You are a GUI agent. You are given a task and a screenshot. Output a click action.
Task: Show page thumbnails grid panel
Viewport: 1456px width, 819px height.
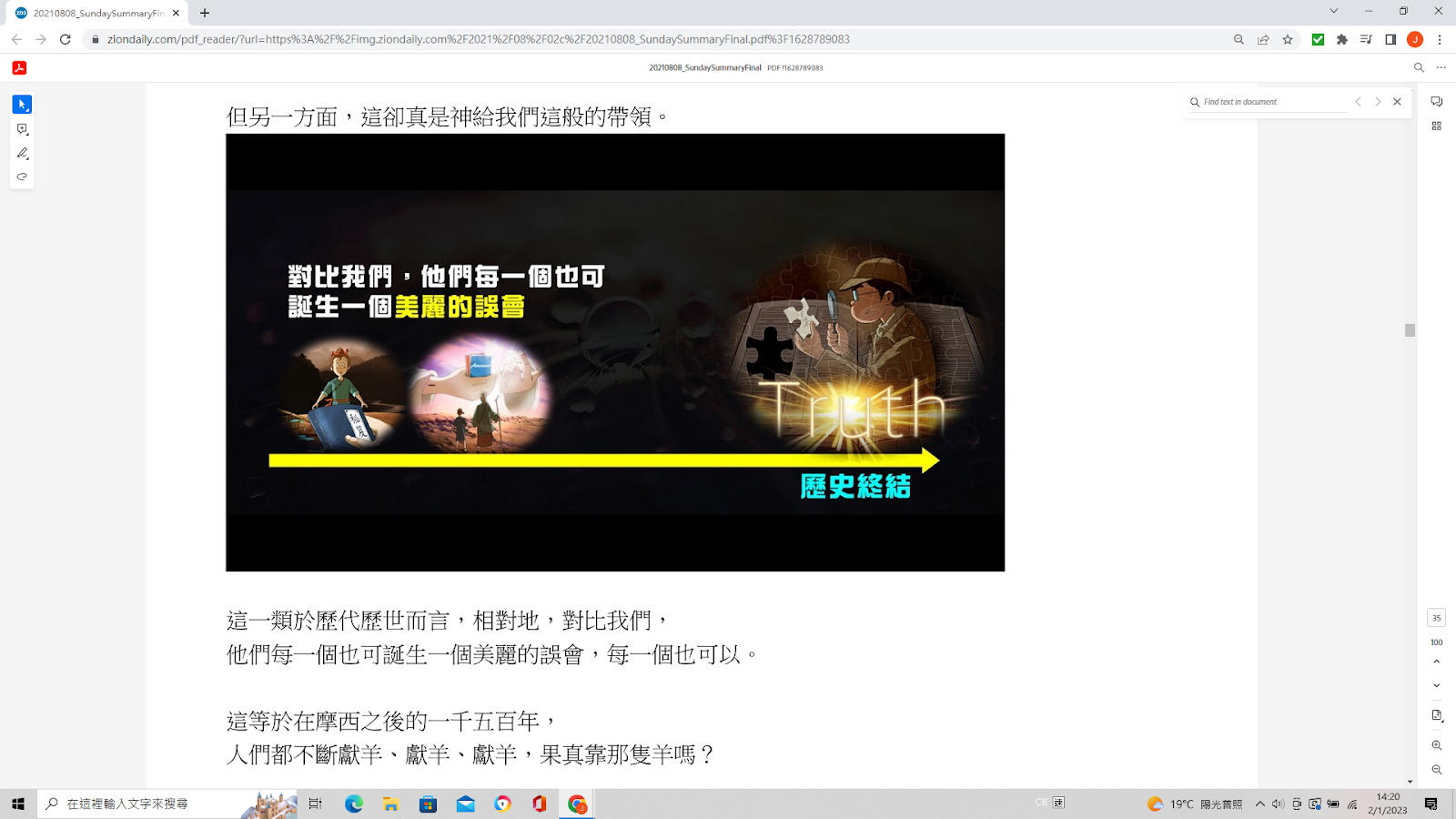coord(1436,126)
